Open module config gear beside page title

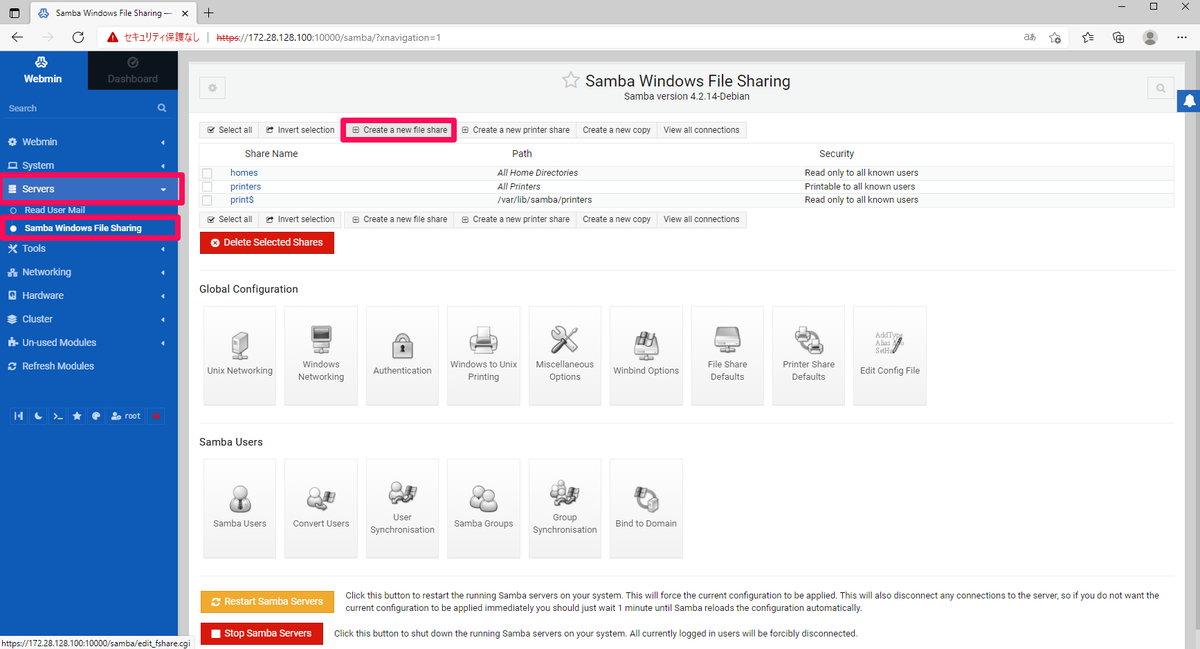(x=212, y=88)
